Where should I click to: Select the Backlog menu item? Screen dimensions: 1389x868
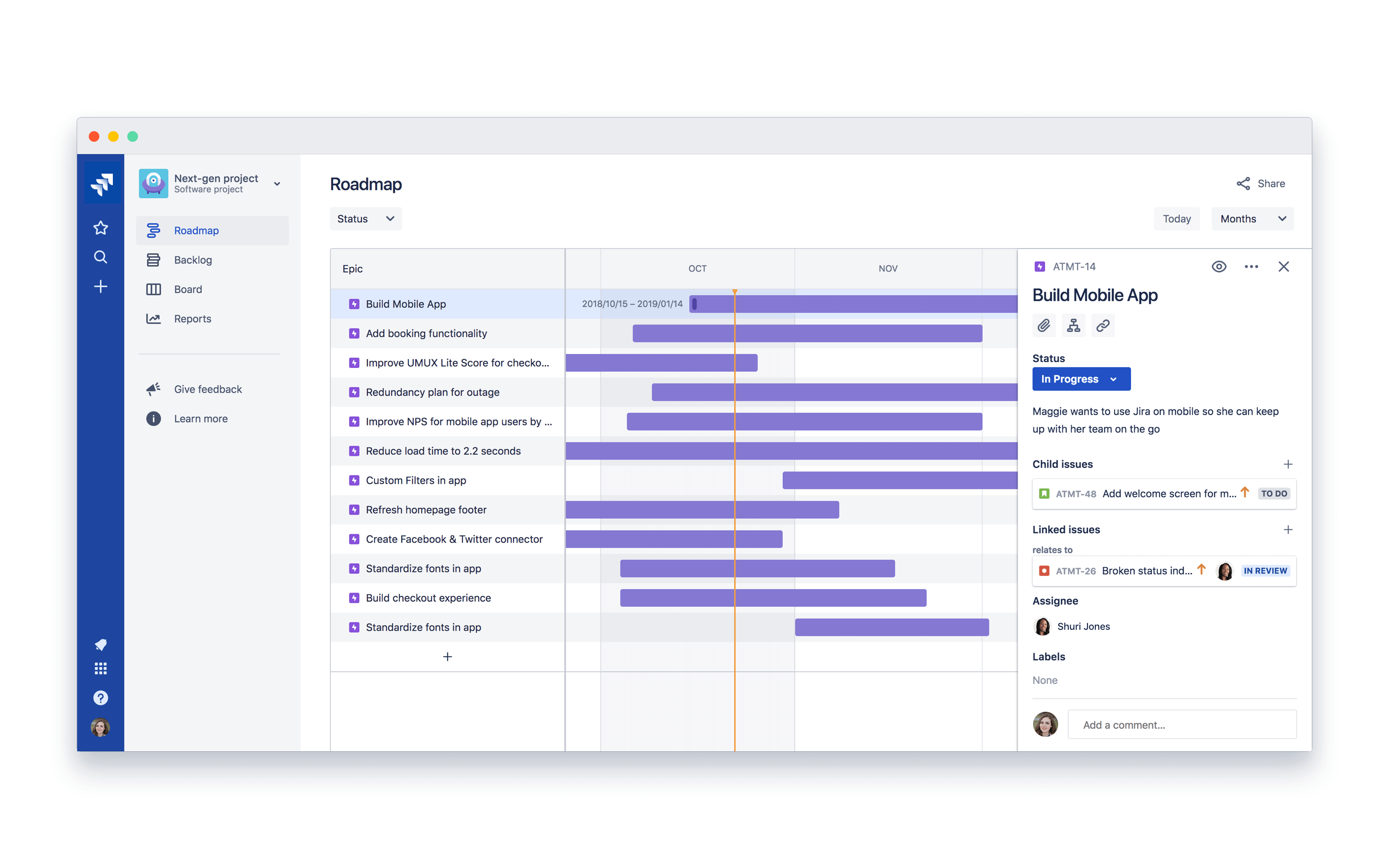193,260
